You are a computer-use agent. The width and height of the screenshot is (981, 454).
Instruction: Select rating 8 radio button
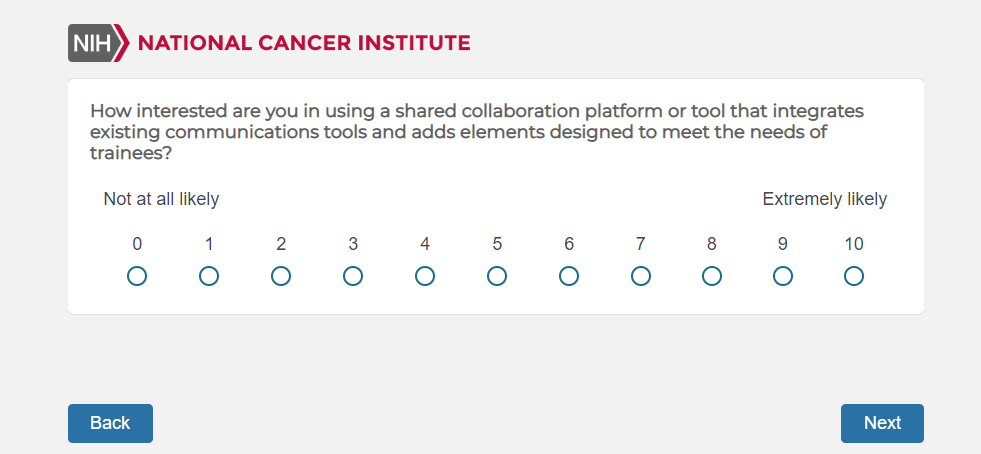712,276
